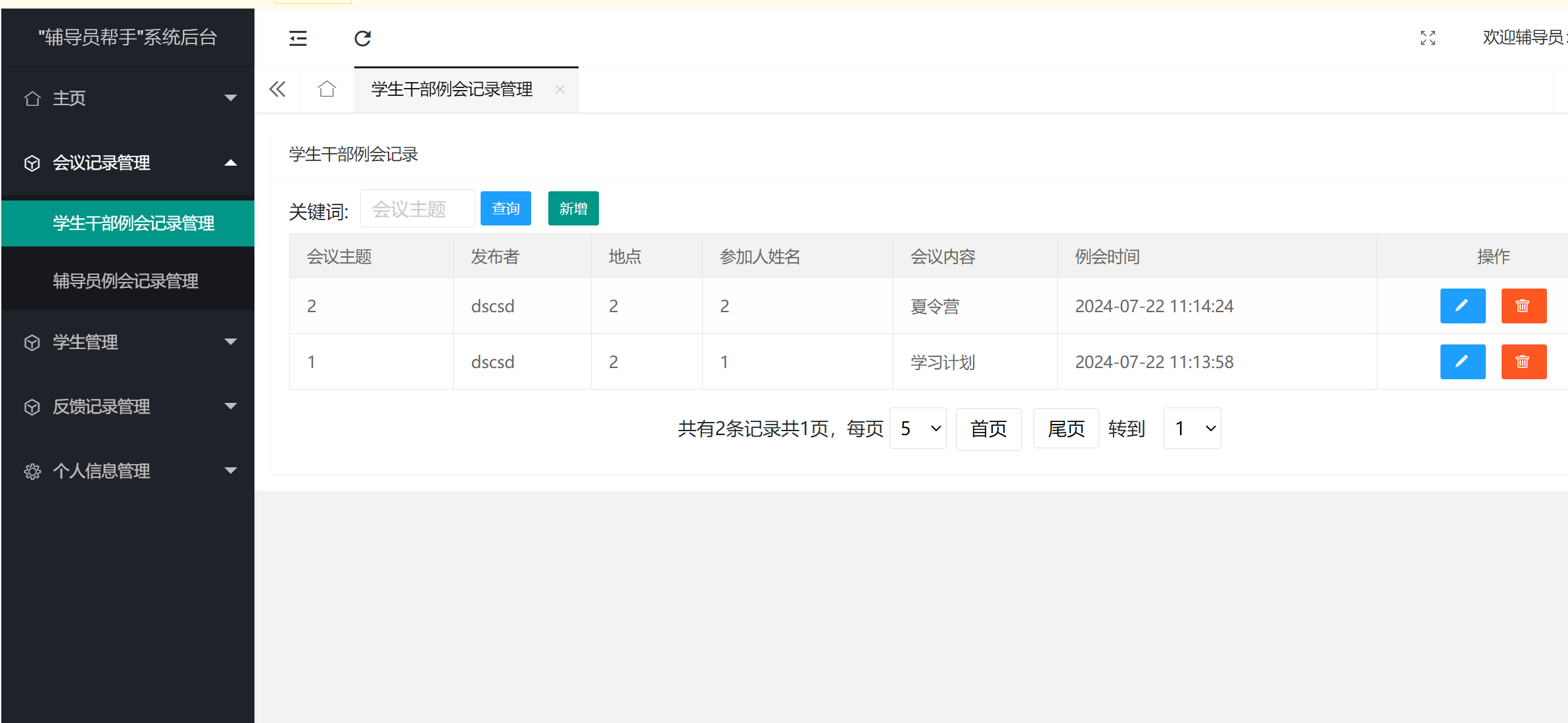Open the 反馈记录管理 sidebar menu
This screenshot has height=723, width=1568.
click(x=128, y=407)
